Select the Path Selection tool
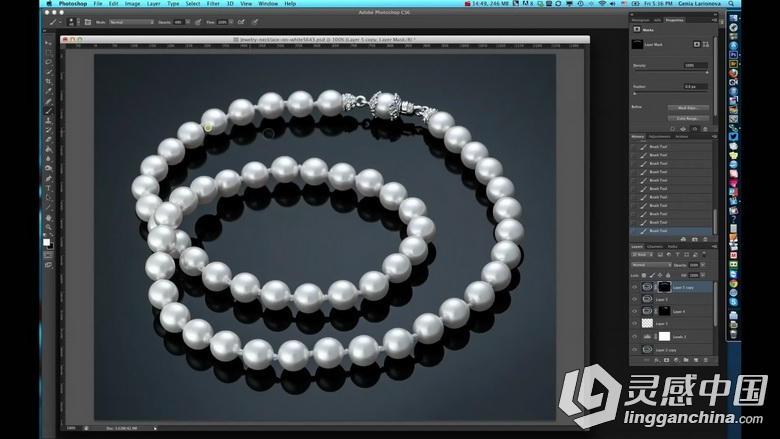The height and width of the screenshot is (439, 780). [48, 198]
